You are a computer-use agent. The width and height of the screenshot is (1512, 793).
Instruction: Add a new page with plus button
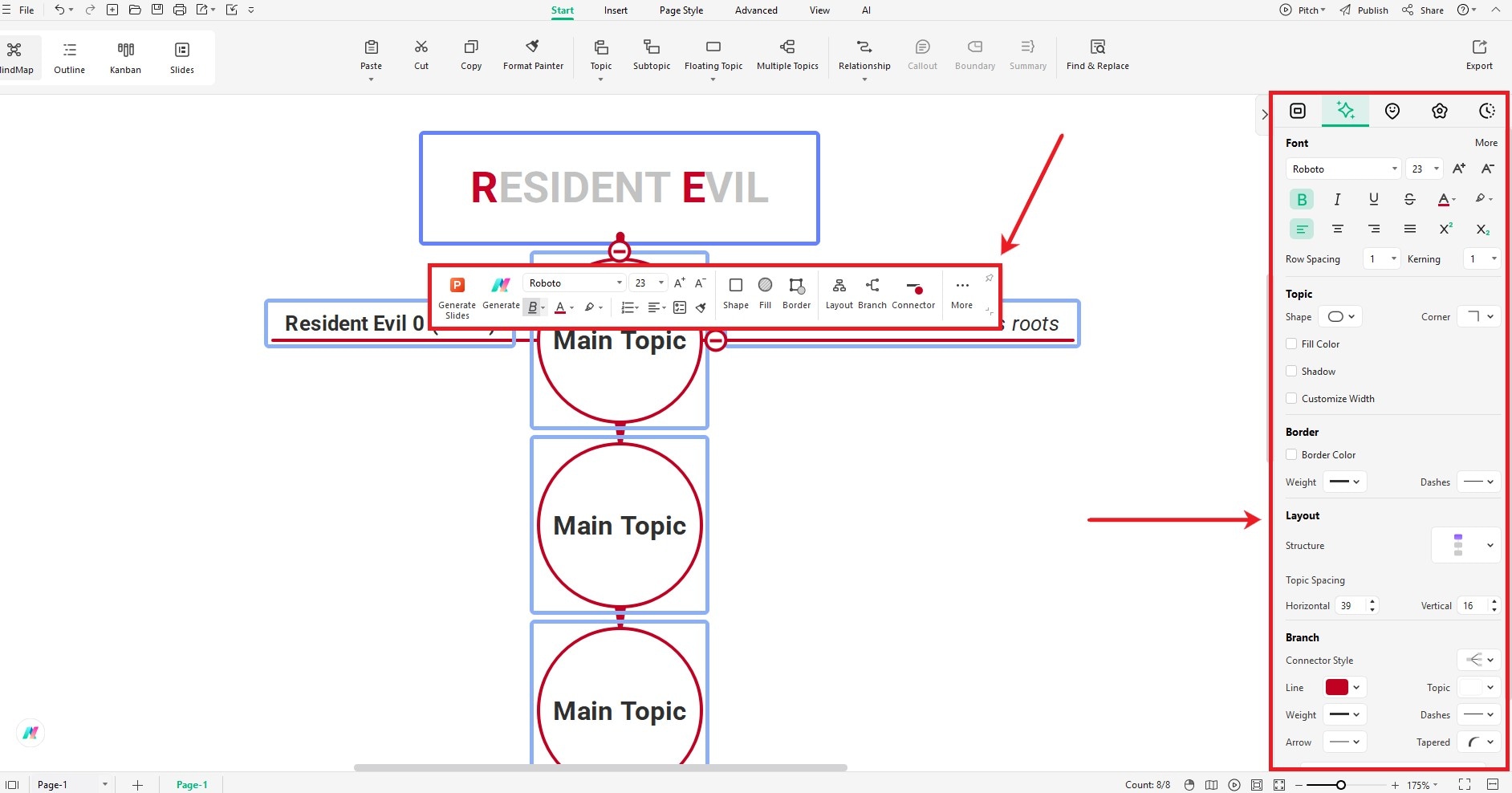[x=137, y=784]
